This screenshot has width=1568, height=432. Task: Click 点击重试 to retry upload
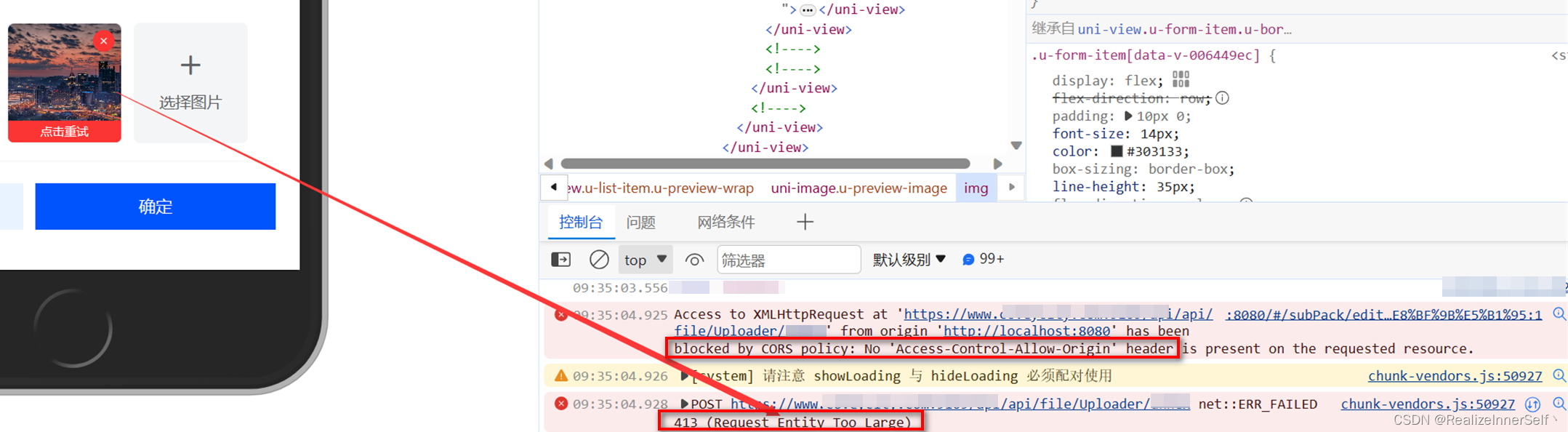pyautogui.click(x=64, y=132)
